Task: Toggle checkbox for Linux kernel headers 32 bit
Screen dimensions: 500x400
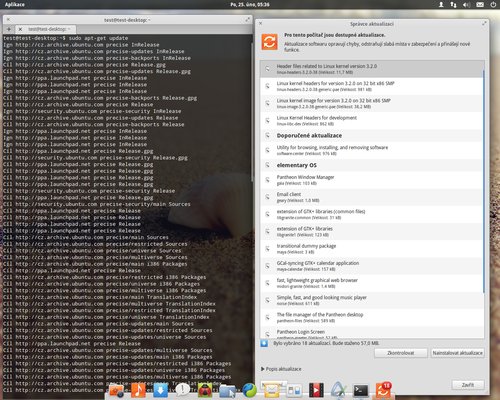Action: [267, 86]
